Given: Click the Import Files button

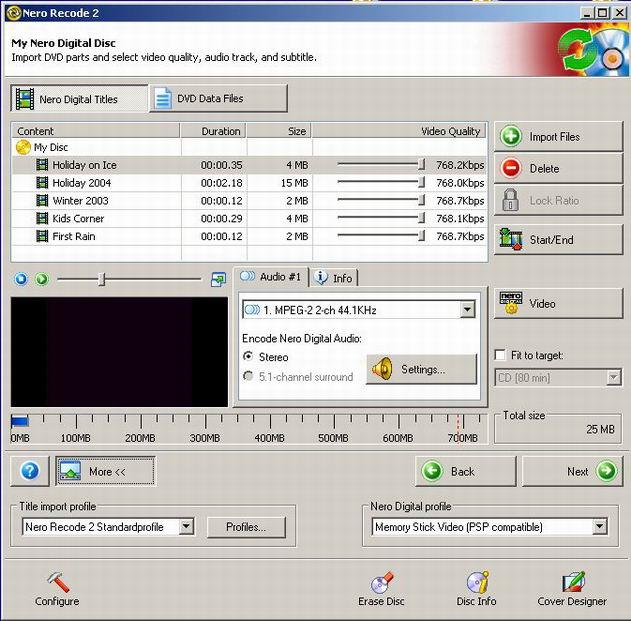Looking at the screenshot, I should tap(557, 137).
